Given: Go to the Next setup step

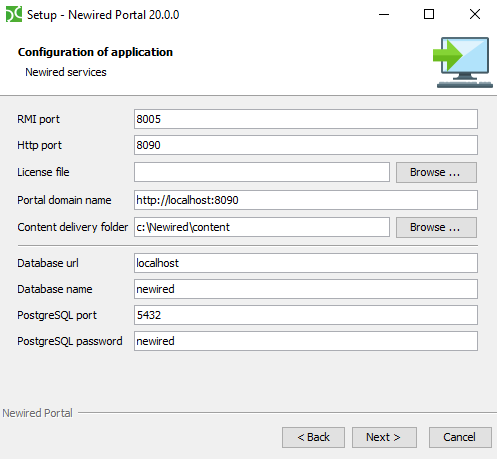Looking at the screenshot, I should (x=384, y=437).
